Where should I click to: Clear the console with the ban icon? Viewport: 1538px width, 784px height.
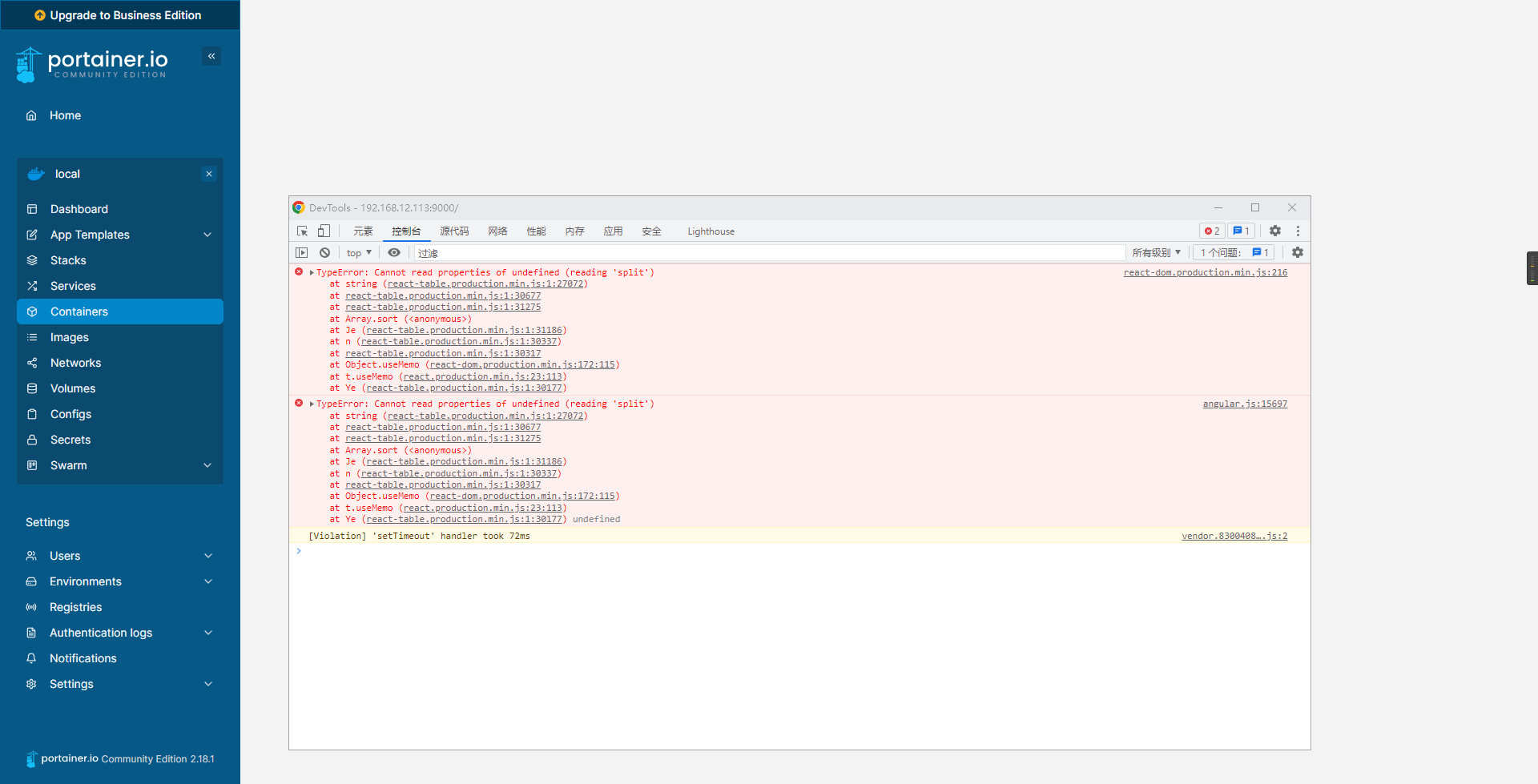click(x=324, y=252)
